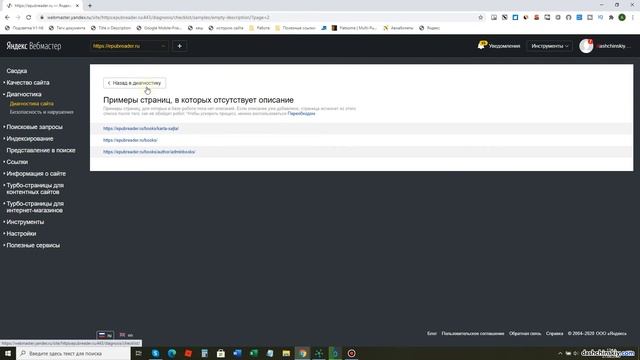Collapse the Диагностика section

[24, 94]
